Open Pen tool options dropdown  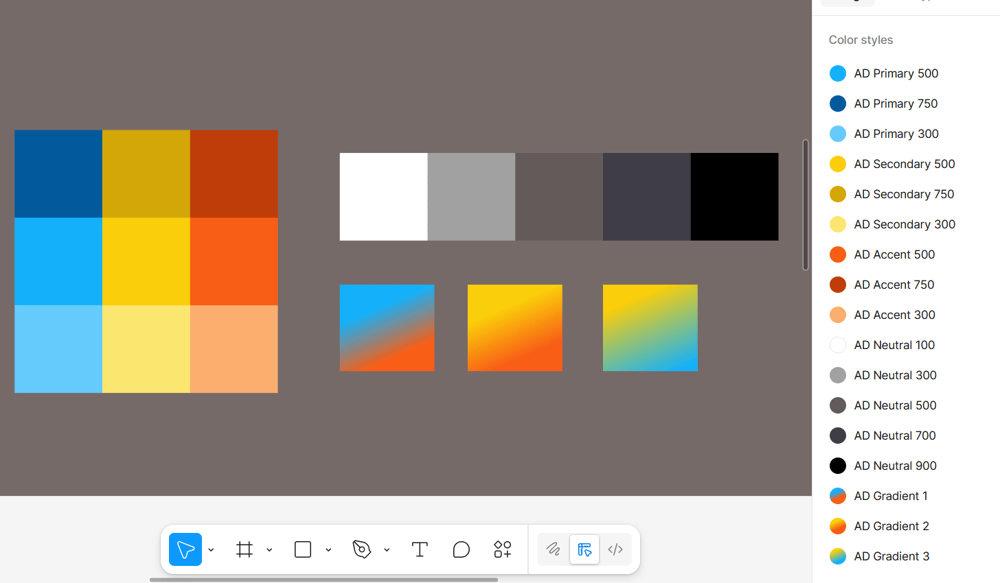coord(386,550)
